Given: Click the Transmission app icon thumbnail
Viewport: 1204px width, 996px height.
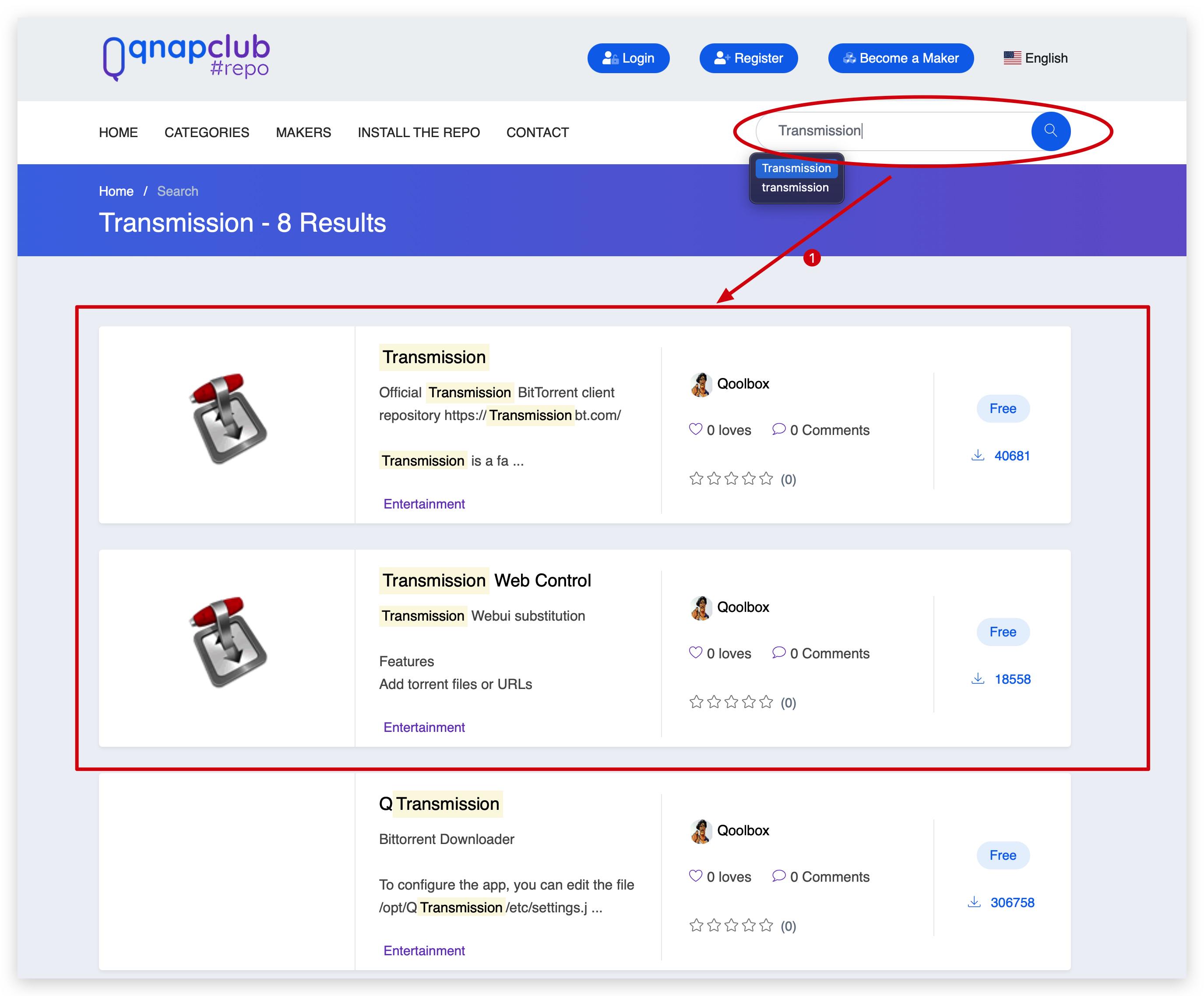Looking at the screenshot, I should point(228,419).
